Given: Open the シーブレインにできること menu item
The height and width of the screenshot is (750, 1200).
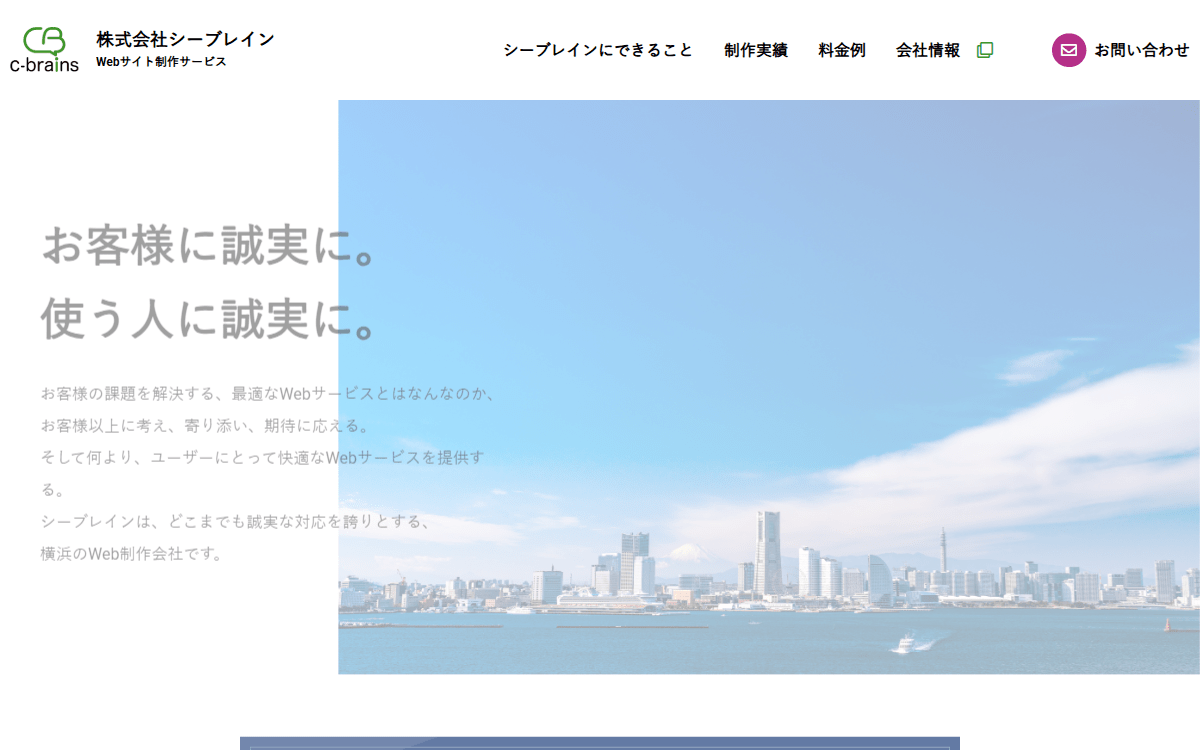Looking at the screenshot, I should point(598,50).
